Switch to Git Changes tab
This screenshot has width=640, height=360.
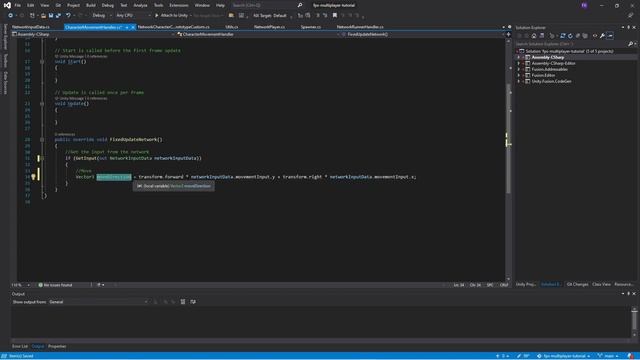click(x=578, y=284)
